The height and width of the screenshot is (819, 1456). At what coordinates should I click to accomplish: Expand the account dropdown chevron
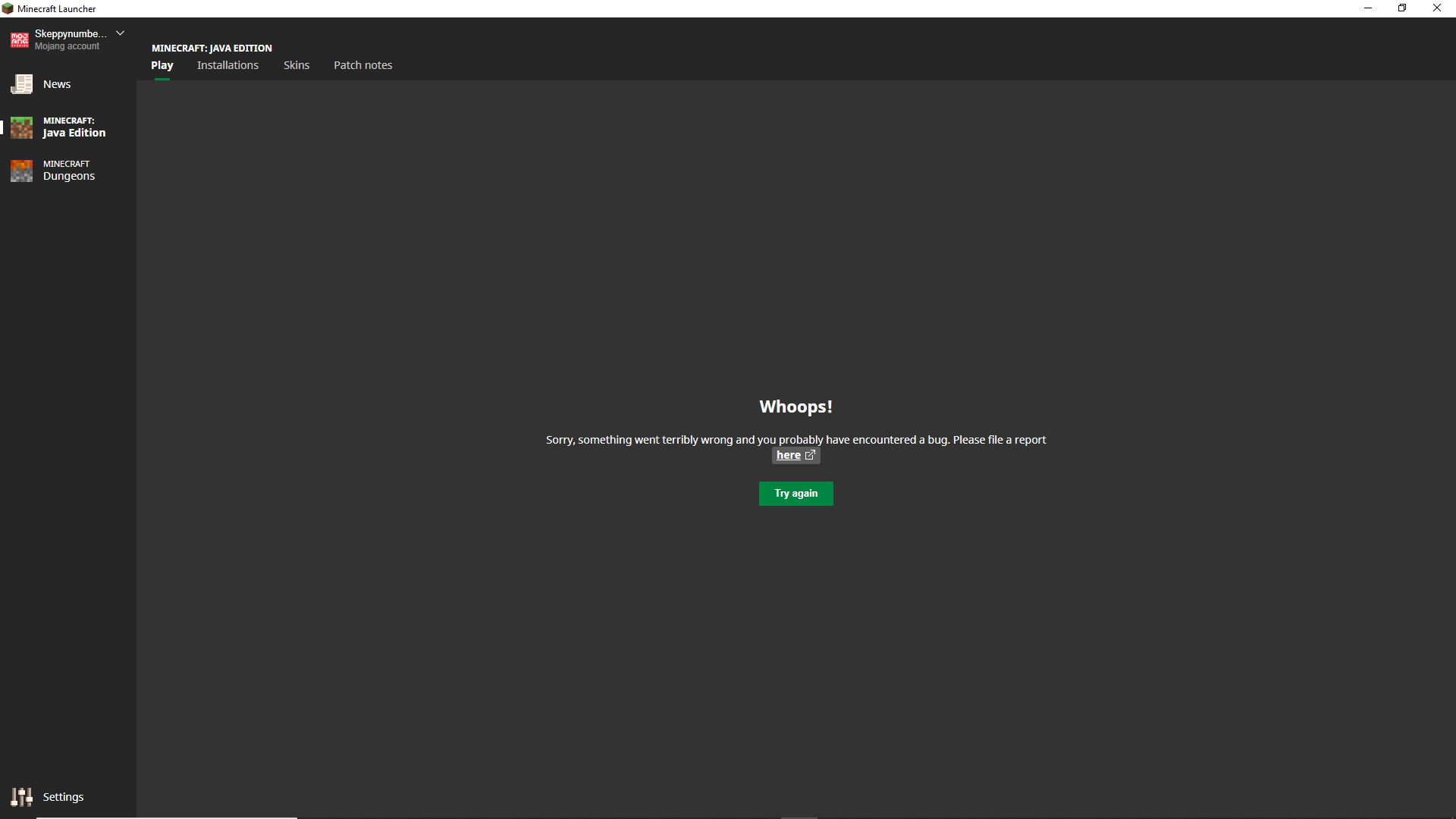[120, 33]
